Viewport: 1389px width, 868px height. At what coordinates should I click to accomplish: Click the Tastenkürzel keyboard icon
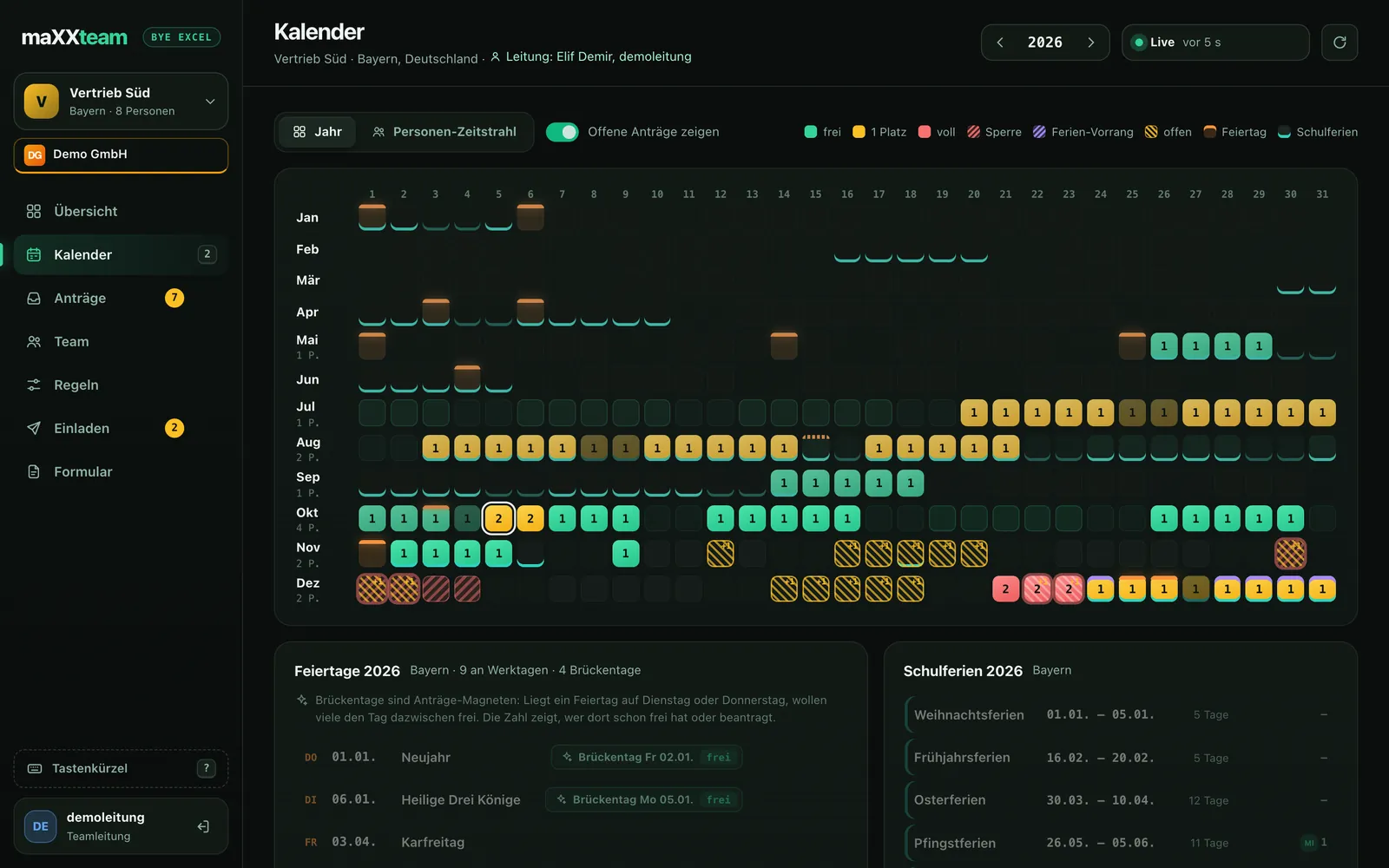tap(35, 768)
